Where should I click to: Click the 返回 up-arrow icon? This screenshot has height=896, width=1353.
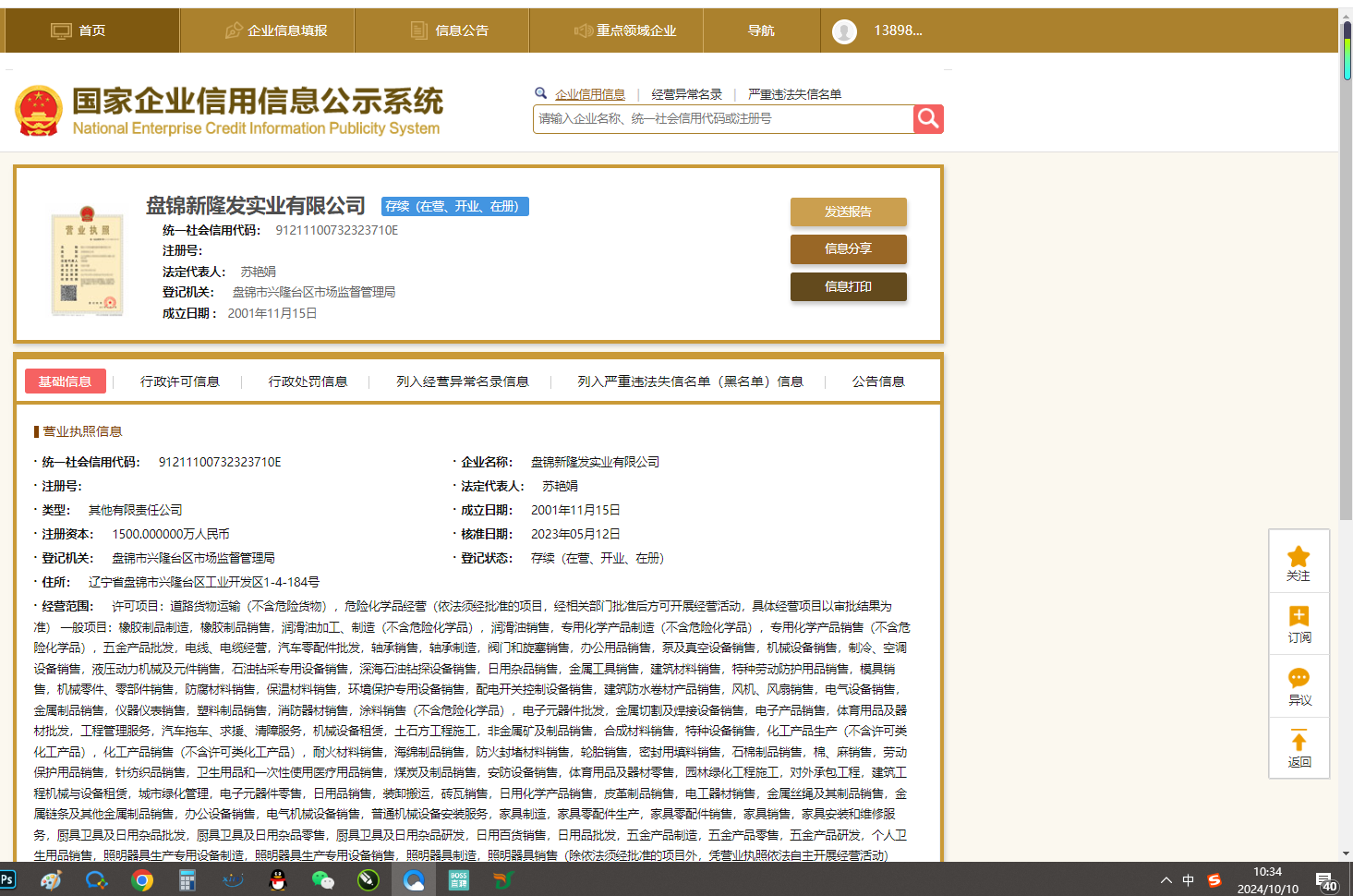(1299, 741)
